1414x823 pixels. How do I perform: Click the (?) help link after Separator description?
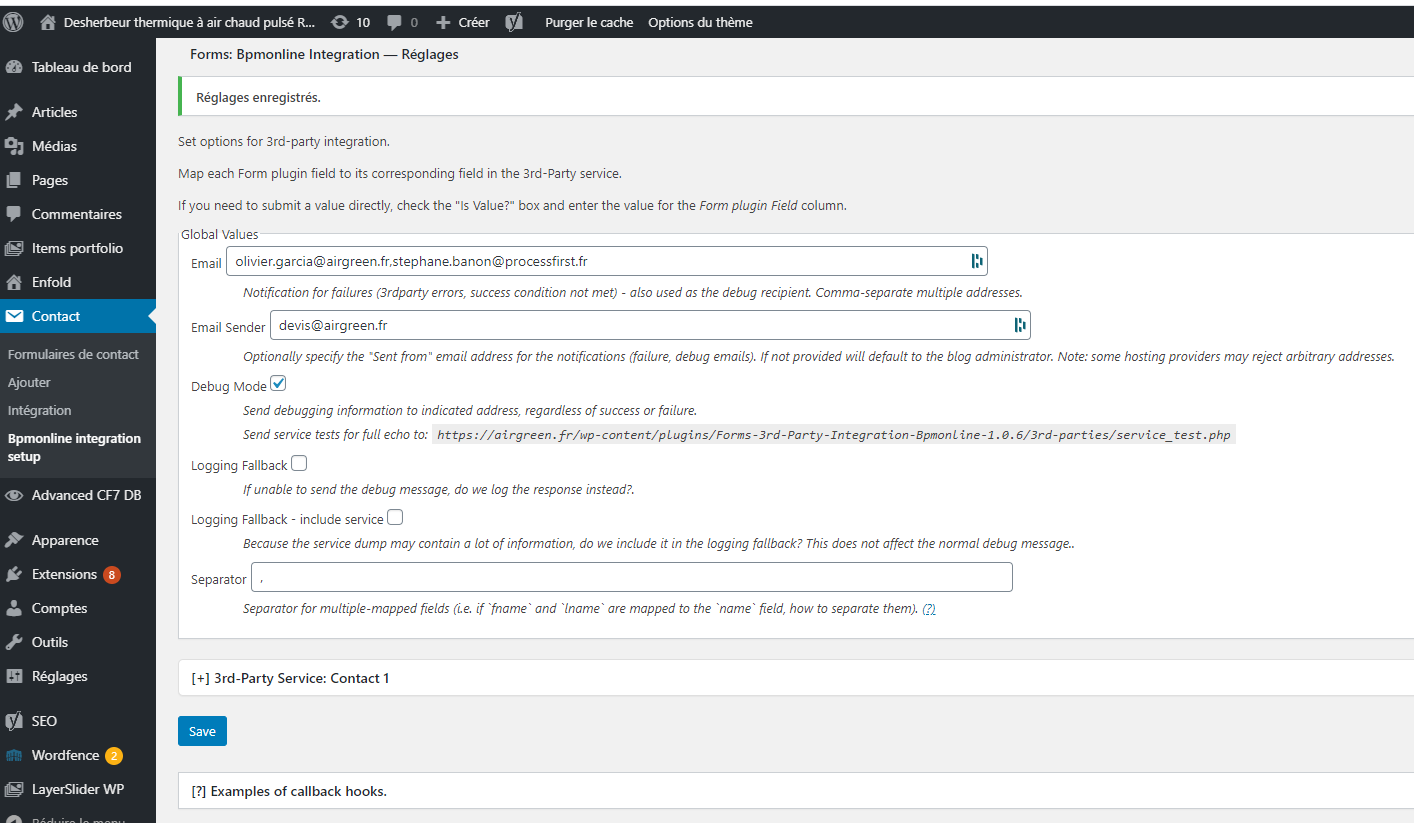pyautogui.click(x=929, y=608)
